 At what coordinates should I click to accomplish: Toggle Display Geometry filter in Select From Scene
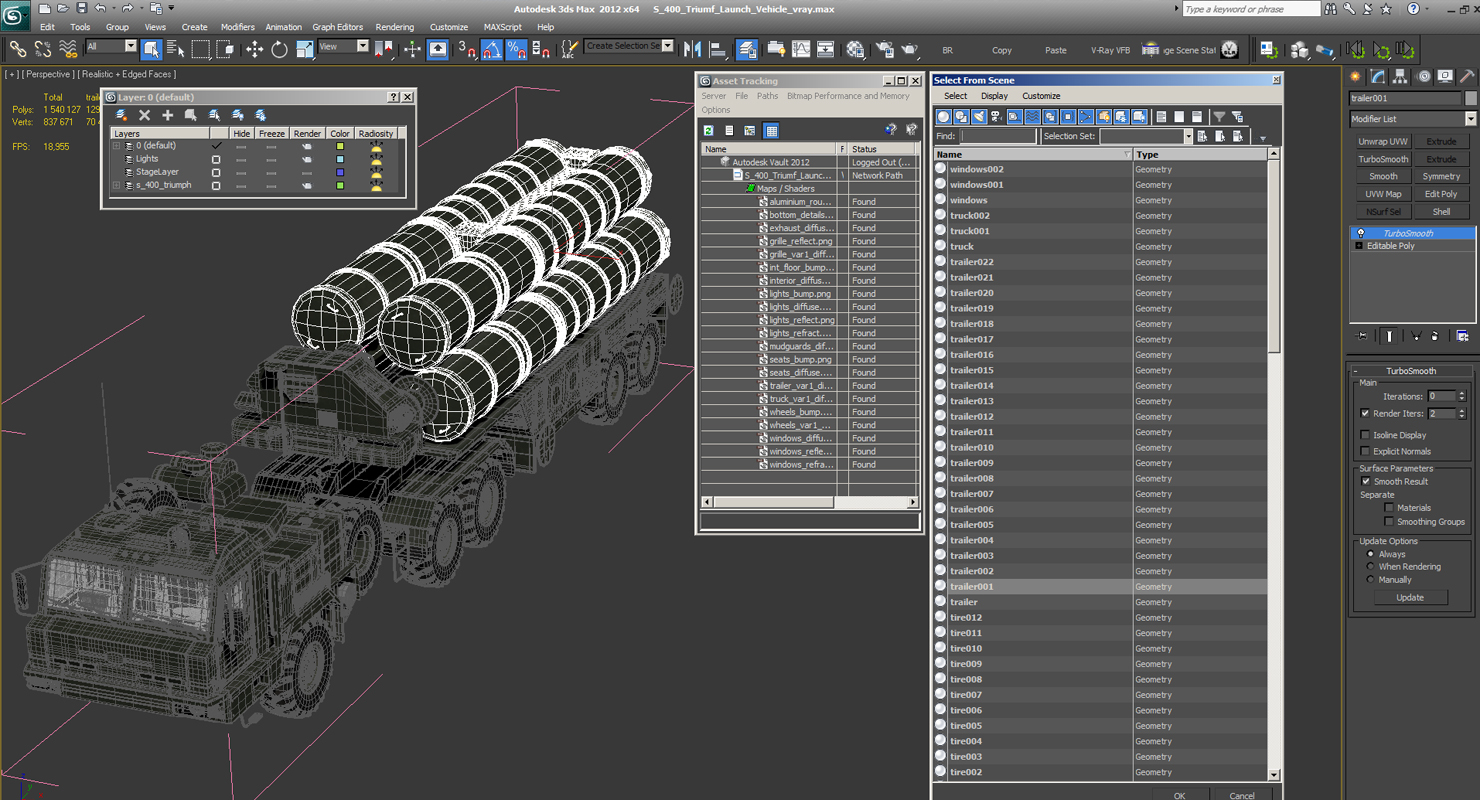943,117
